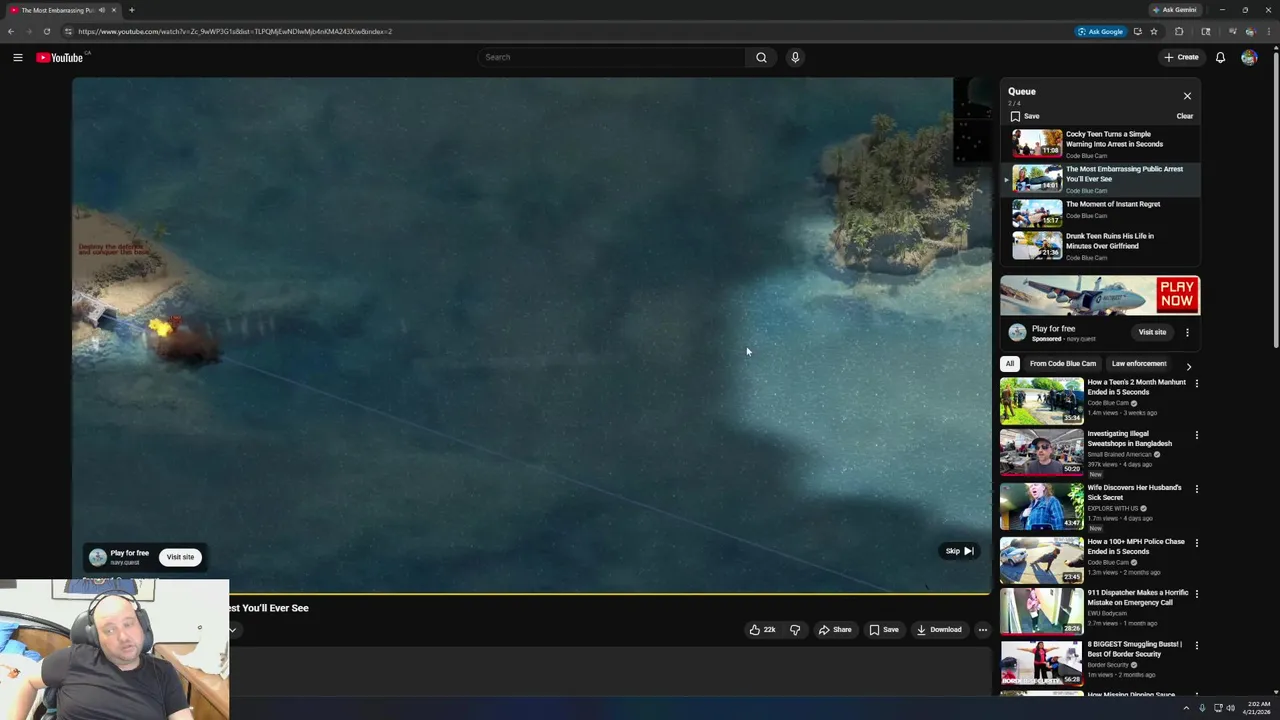The image size is (1280, 720).
Task: Select the From Code Blue Cam chip
Action: point(1063,364)
